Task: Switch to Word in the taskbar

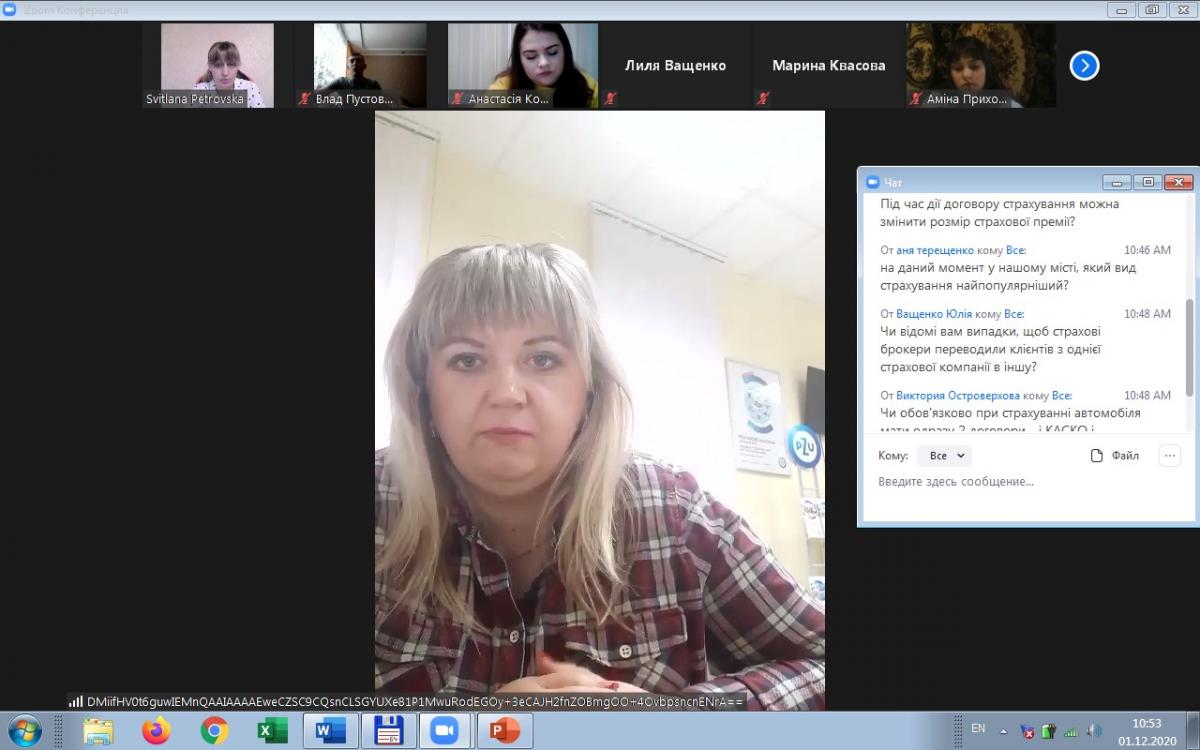Action: pyautogui.click(x=331, y=731)
